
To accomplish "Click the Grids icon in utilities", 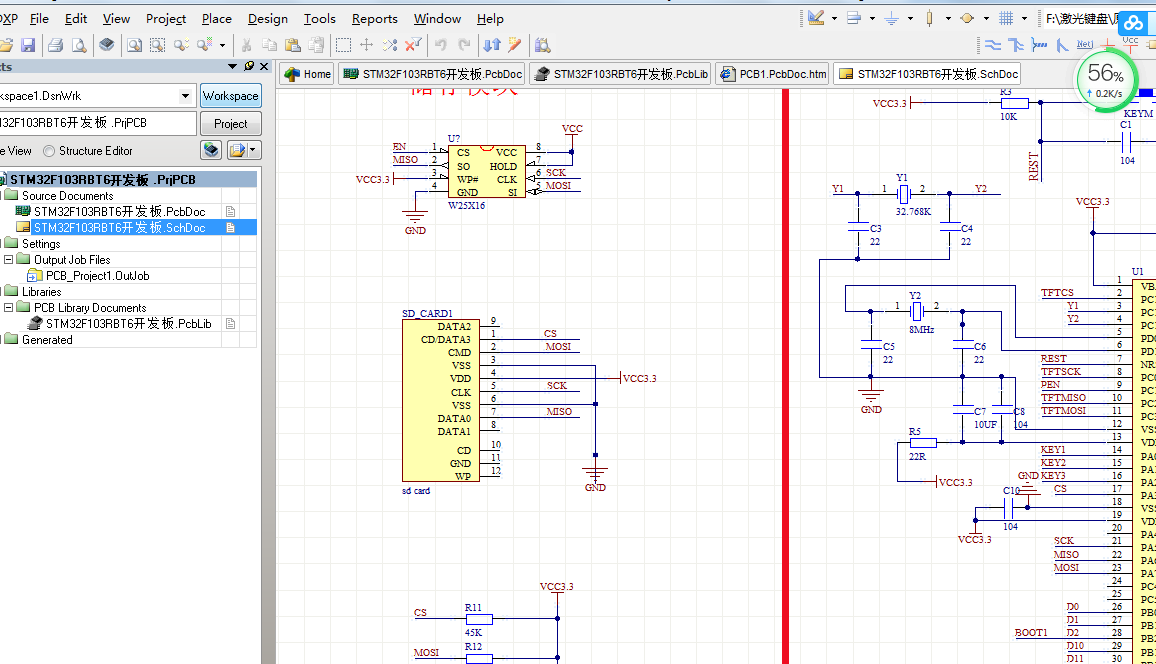I will (x=1006, y=18).
